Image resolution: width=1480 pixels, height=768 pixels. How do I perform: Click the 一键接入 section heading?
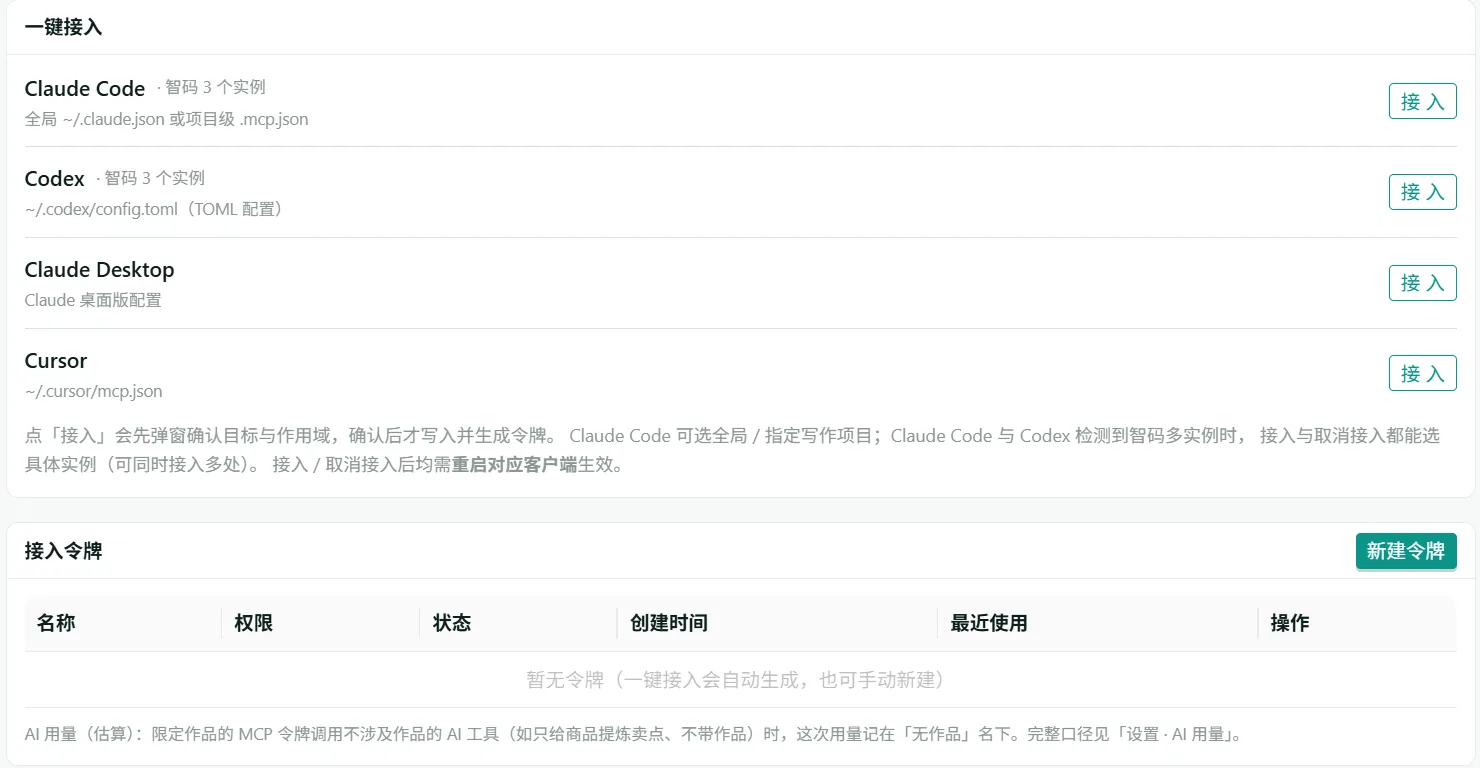(x=63, y=27)
